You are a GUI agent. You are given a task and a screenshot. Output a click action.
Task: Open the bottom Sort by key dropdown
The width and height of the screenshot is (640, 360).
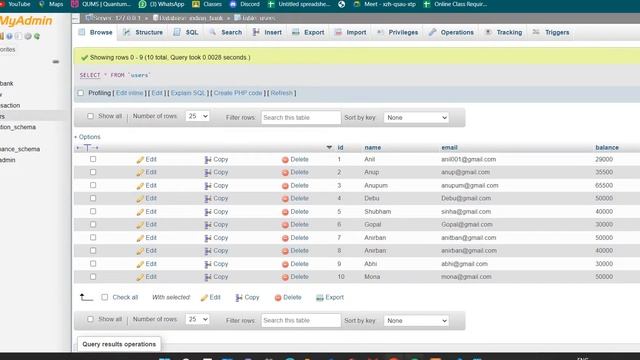(x=416, y=321)
